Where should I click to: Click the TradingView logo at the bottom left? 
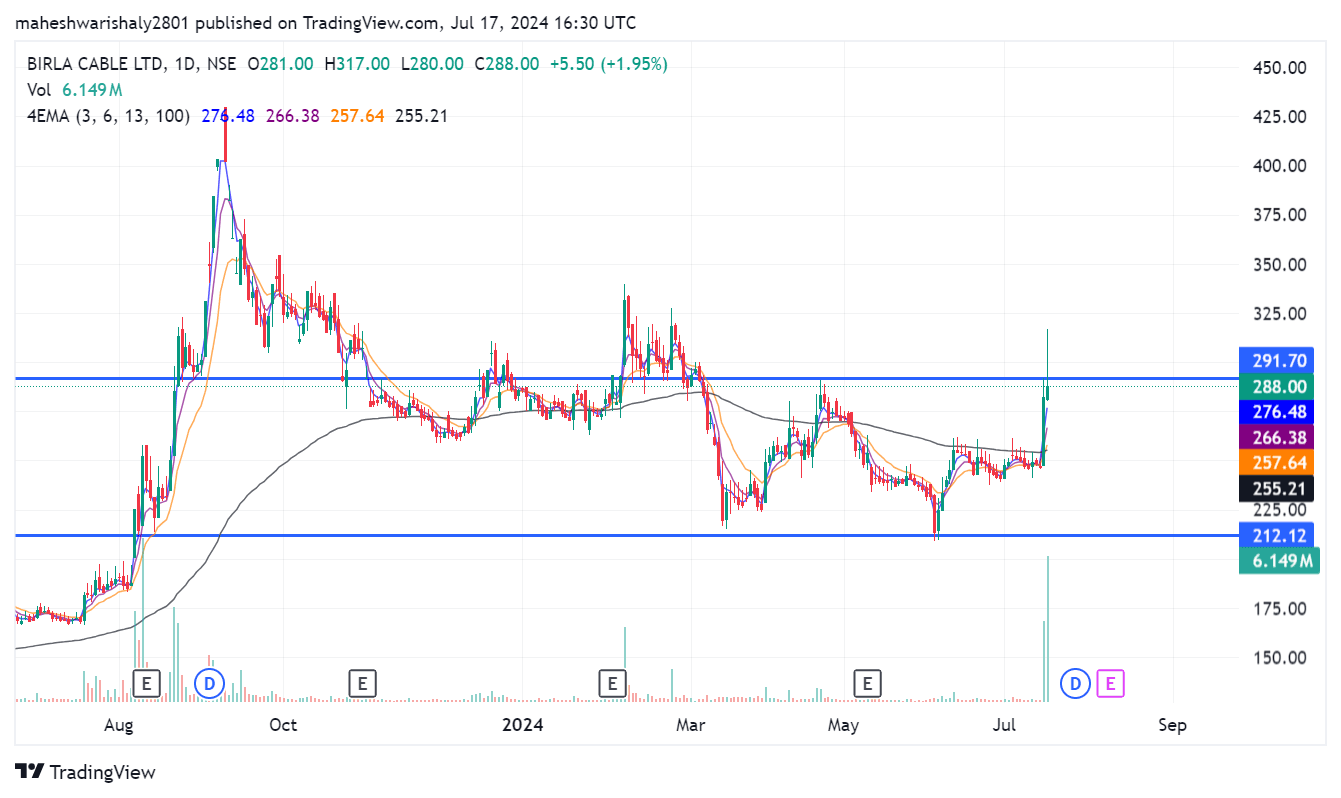tap(87, 772)
